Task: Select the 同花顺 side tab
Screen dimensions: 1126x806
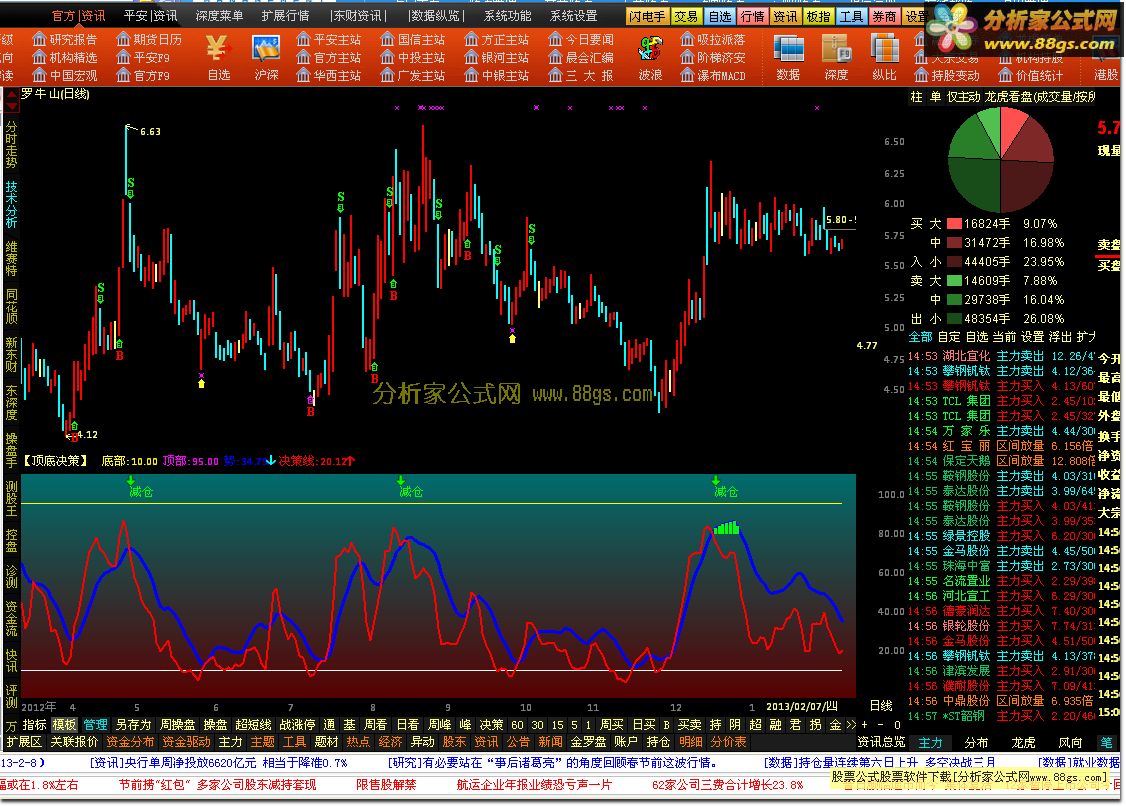Action: [x=11, y=306]
